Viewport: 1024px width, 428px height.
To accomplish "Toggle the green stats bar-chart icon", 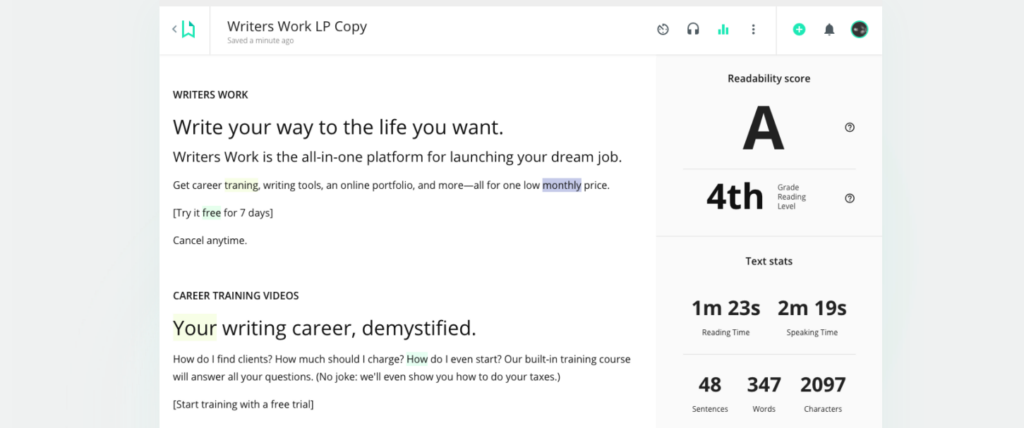I will click(x=723, y=29).
